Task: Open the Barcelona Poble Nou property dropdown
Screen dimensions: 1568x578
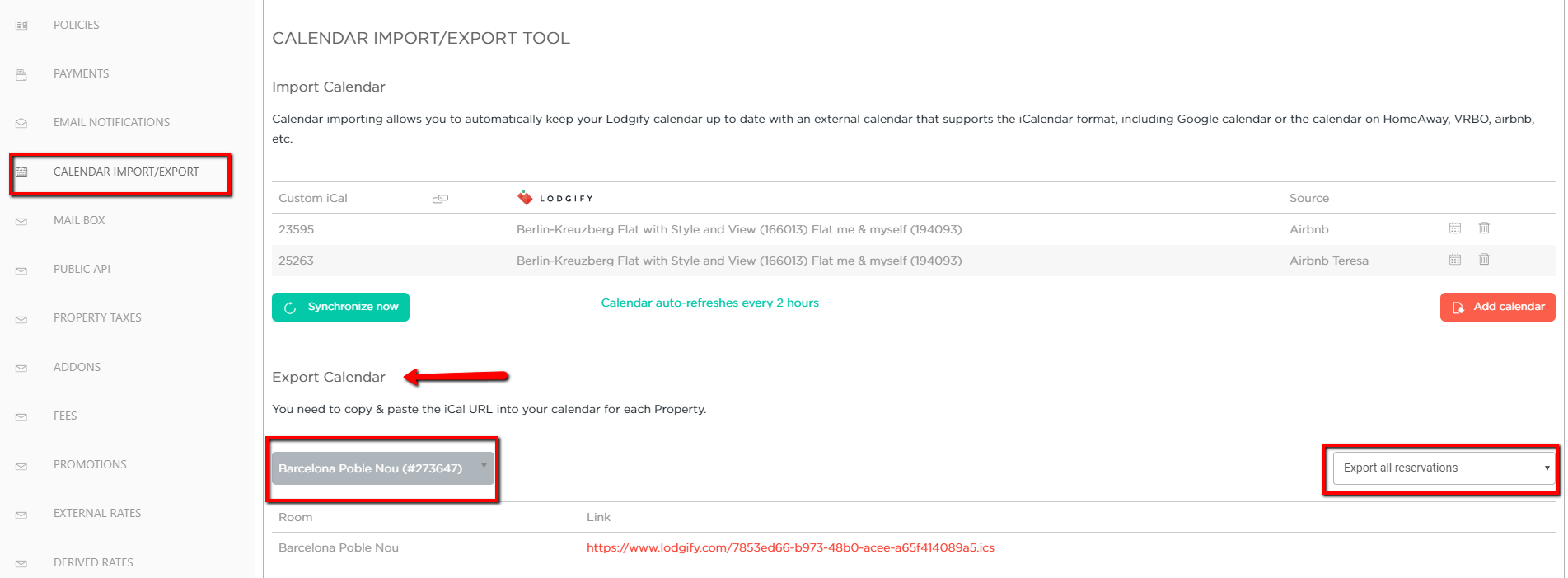Action: pyautogui.click(x=383, y=468)
